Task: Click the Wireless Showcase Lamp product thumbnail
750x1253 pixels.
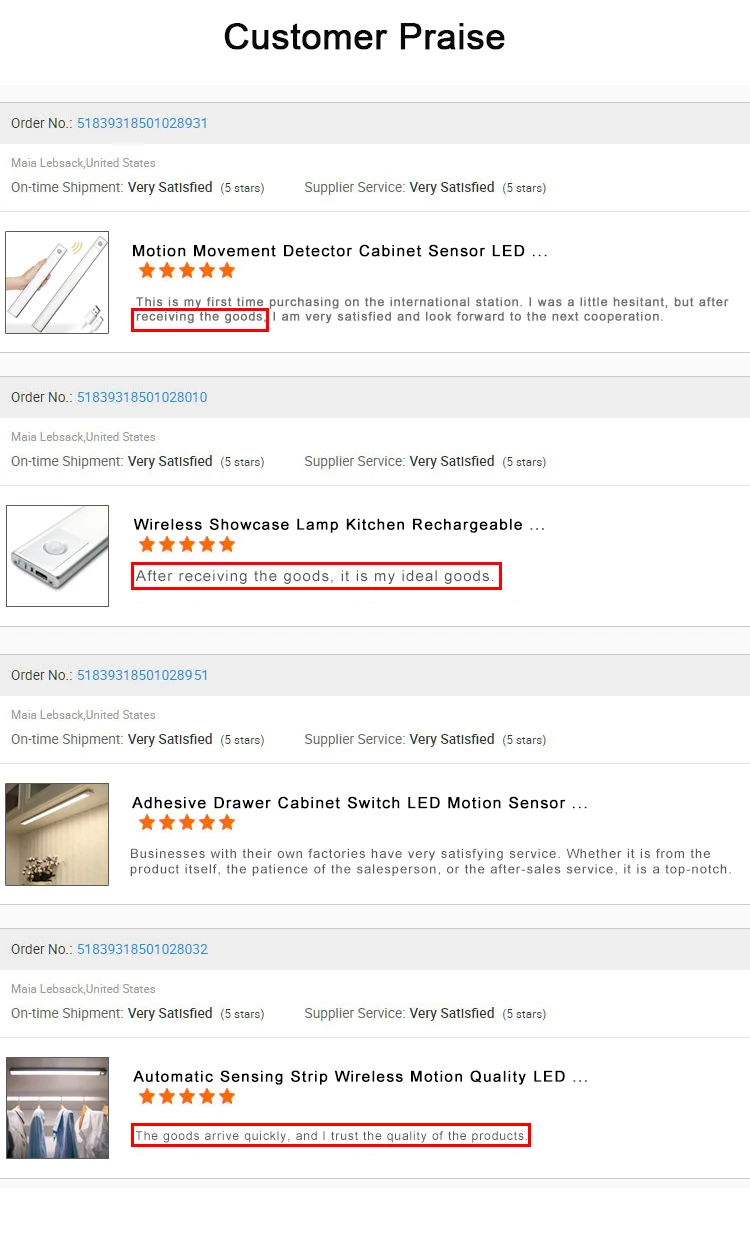Action: point(57,556)
